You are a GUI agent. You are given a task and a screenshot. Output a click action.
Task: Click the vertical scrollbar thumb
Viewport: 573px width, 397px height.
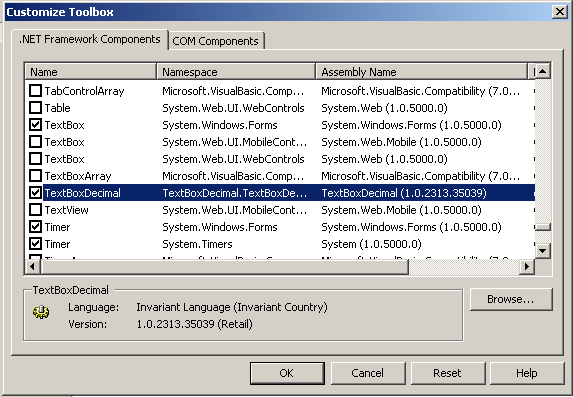[x=543, y=227]
